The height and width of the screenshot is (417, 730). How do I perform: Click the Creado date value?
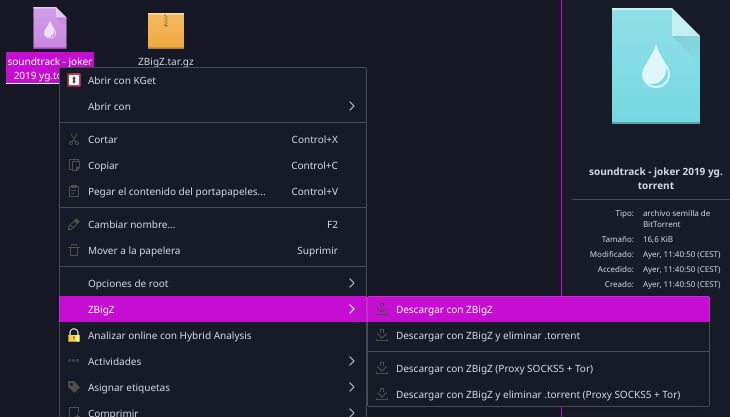(681, 284)
